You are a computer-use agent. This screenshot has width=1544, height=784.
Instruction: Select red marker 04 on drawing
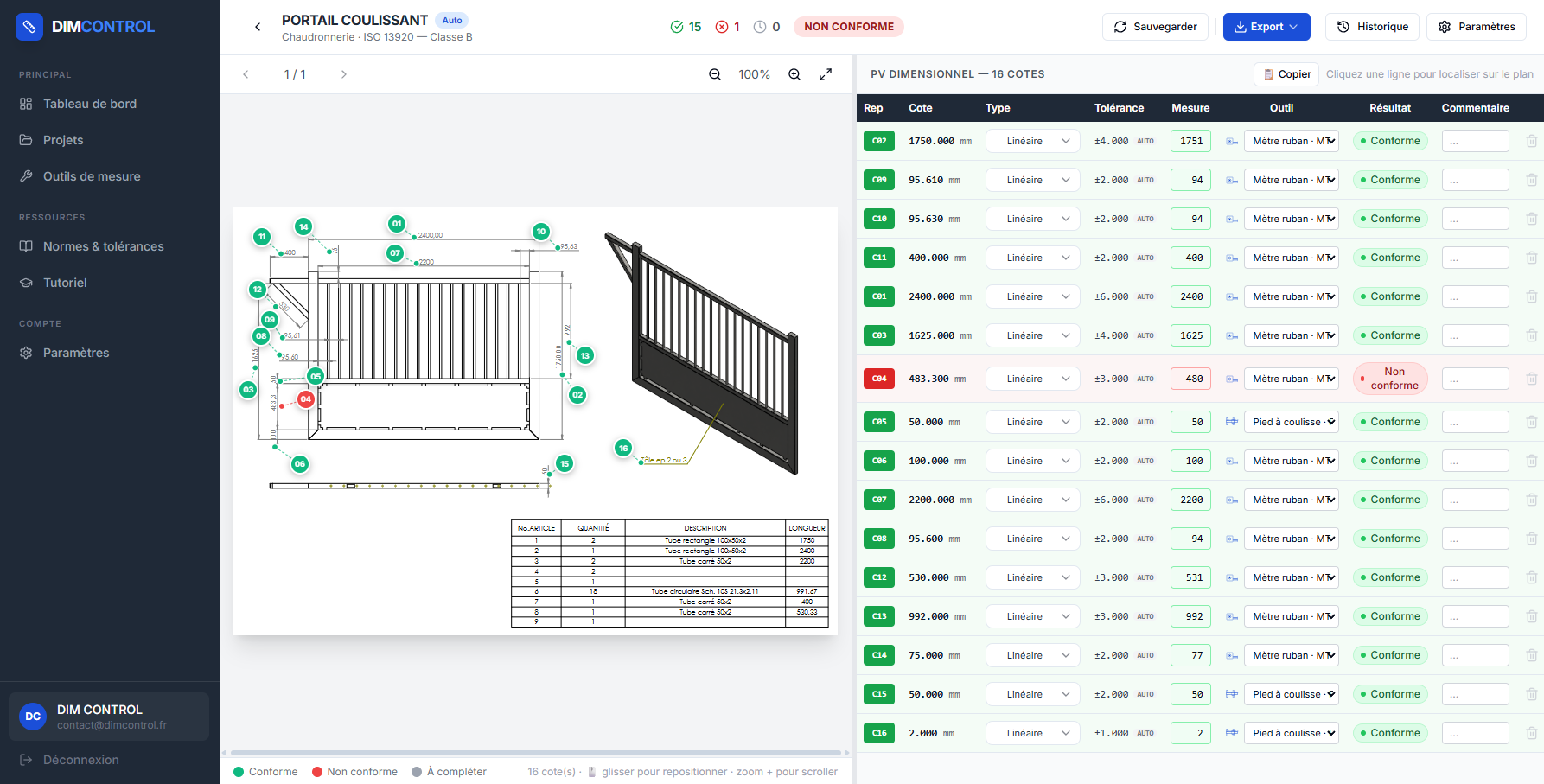point(305,399)
